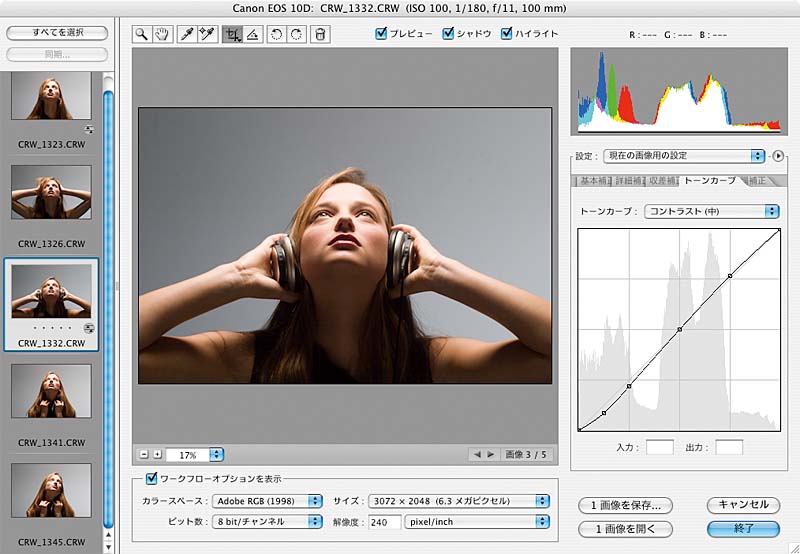Select the second-lowest tone curve point
Image resolution: width=800 pixels, height=554 pixels.
629,386
